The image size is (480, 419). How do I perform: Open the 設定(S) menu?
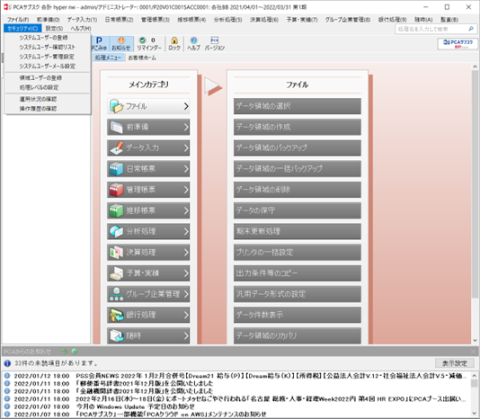(54, 28)
